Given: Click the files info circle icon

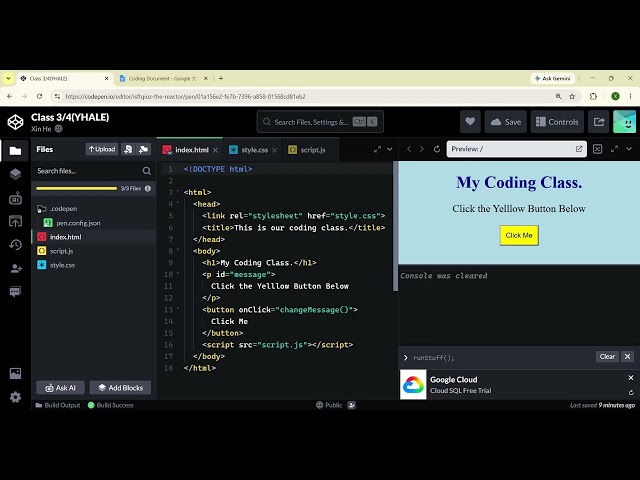Looking at the screenshot, I should click(148, 189).
